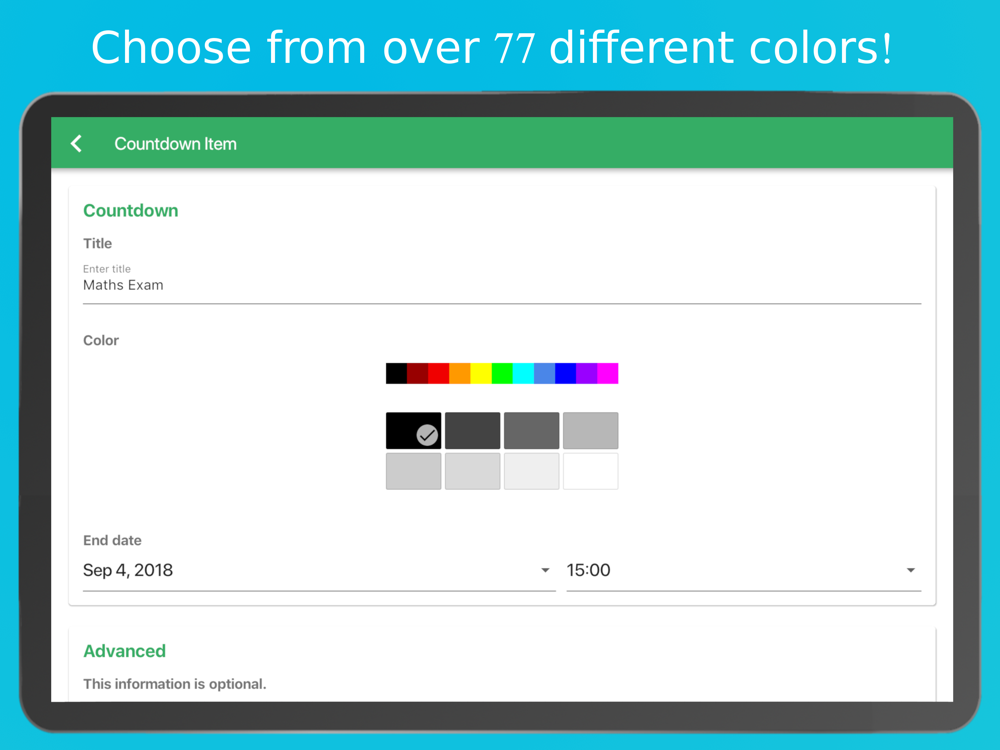Pick magenta in the color strip
The height and width of the screenshot is (750, 1000).
[x=608, y=373]
